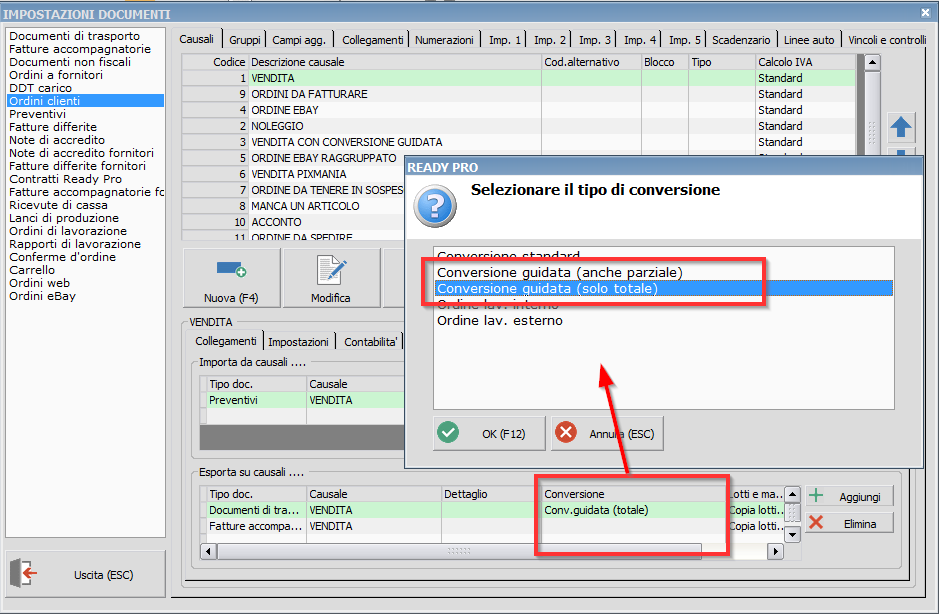Confirm with the OK (F12) button

[489, 433]
